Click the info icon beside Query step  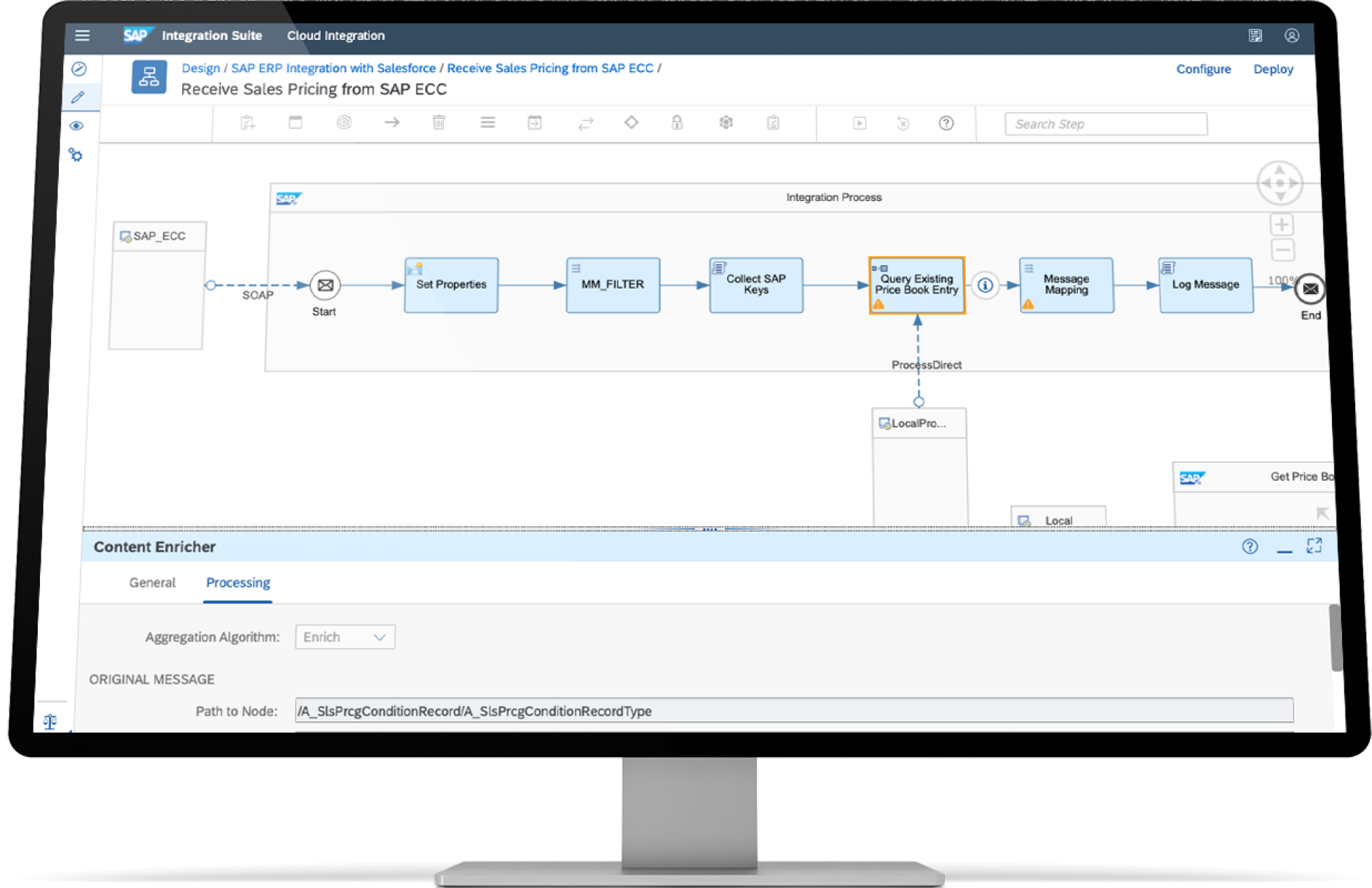[985, 285]
